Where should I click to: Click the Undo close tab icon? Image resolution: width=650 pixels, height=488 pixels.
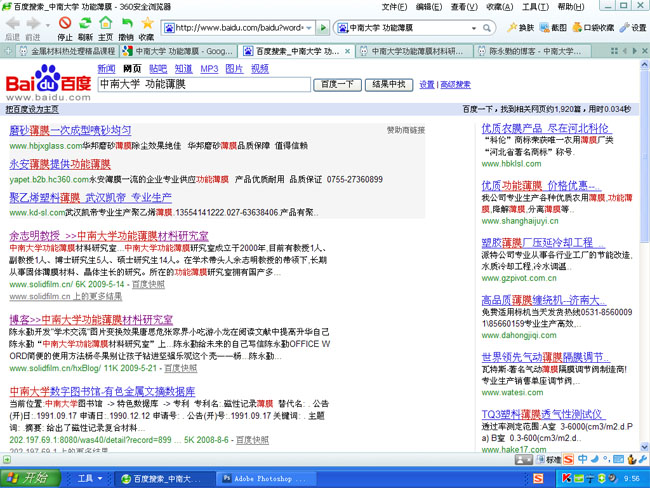pyautogui.click(x=127, y=23)
